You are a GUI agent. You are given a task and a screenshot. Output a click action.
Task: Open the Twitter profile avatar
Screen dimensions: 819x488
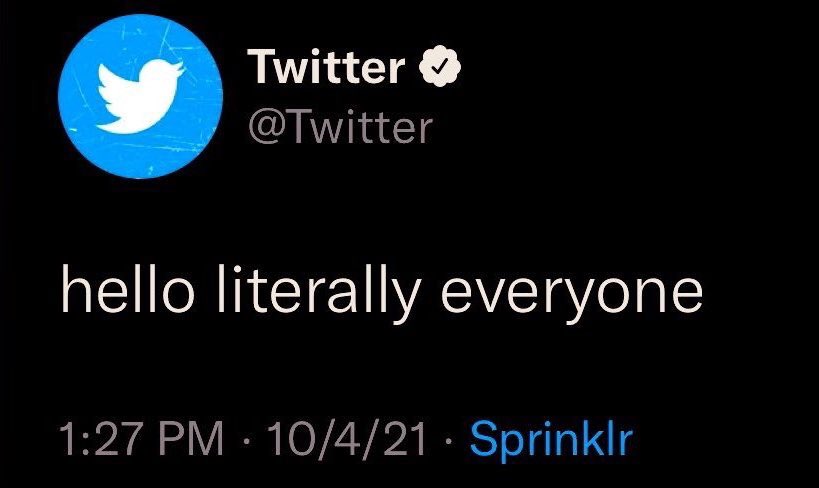[141, 97]
